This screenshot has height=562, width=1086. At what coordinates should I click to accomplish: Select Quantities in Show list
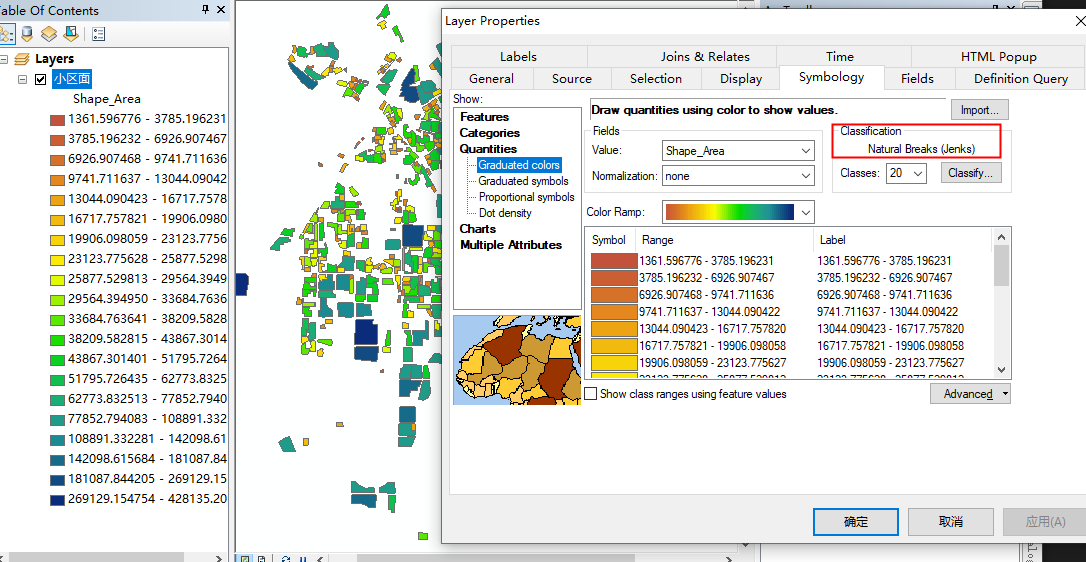point(488,149)
